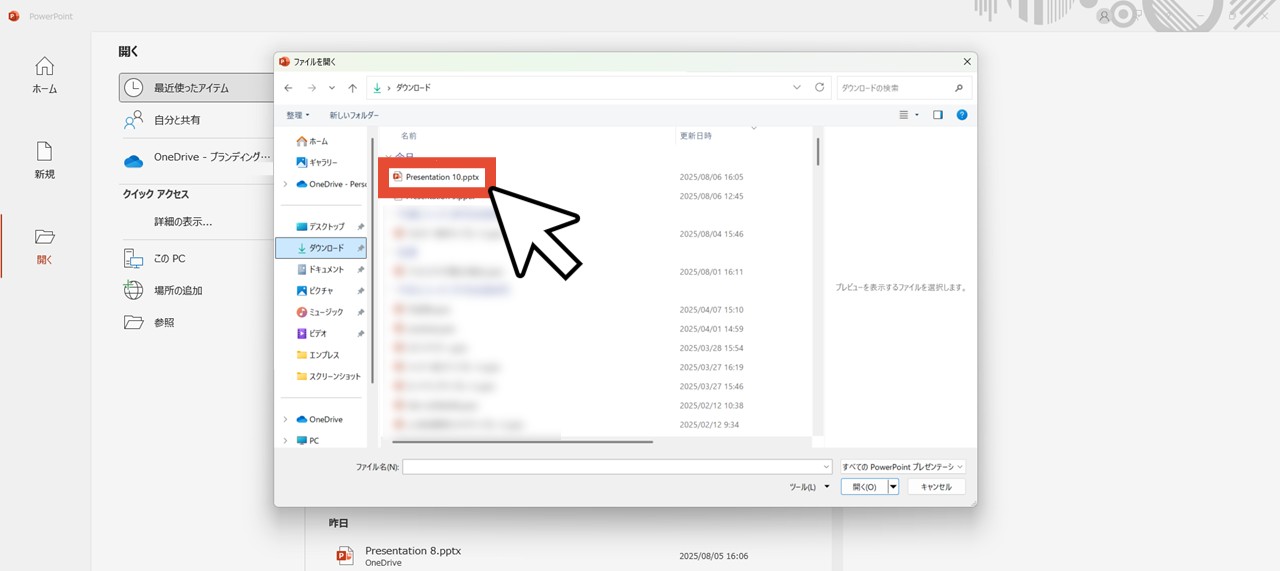Click 詳細の表示... link
The height and width of the screenshot is (571, 1280).
pyautogui.click(x=183, y=222)
